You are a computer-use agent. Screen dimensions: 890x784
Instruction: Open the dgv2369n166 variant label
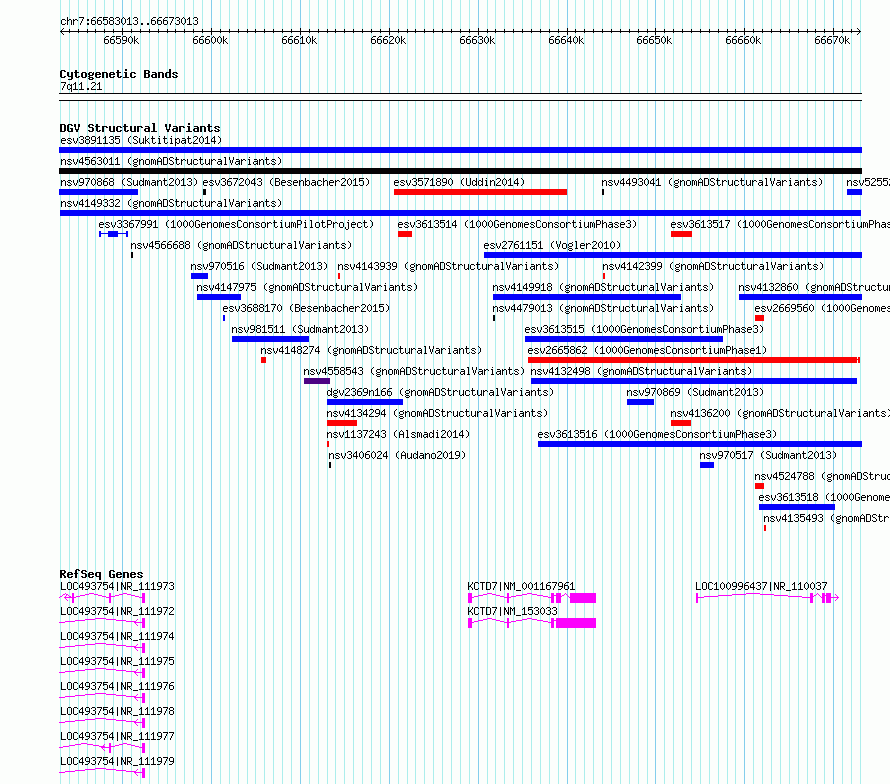[x=440, y=392]
